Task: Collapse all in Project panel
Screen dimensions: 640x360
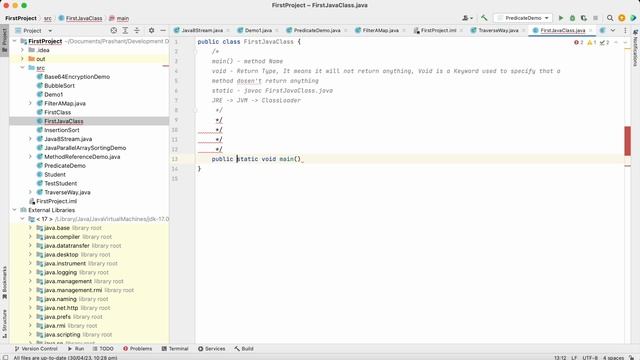Action: [137, 31]
